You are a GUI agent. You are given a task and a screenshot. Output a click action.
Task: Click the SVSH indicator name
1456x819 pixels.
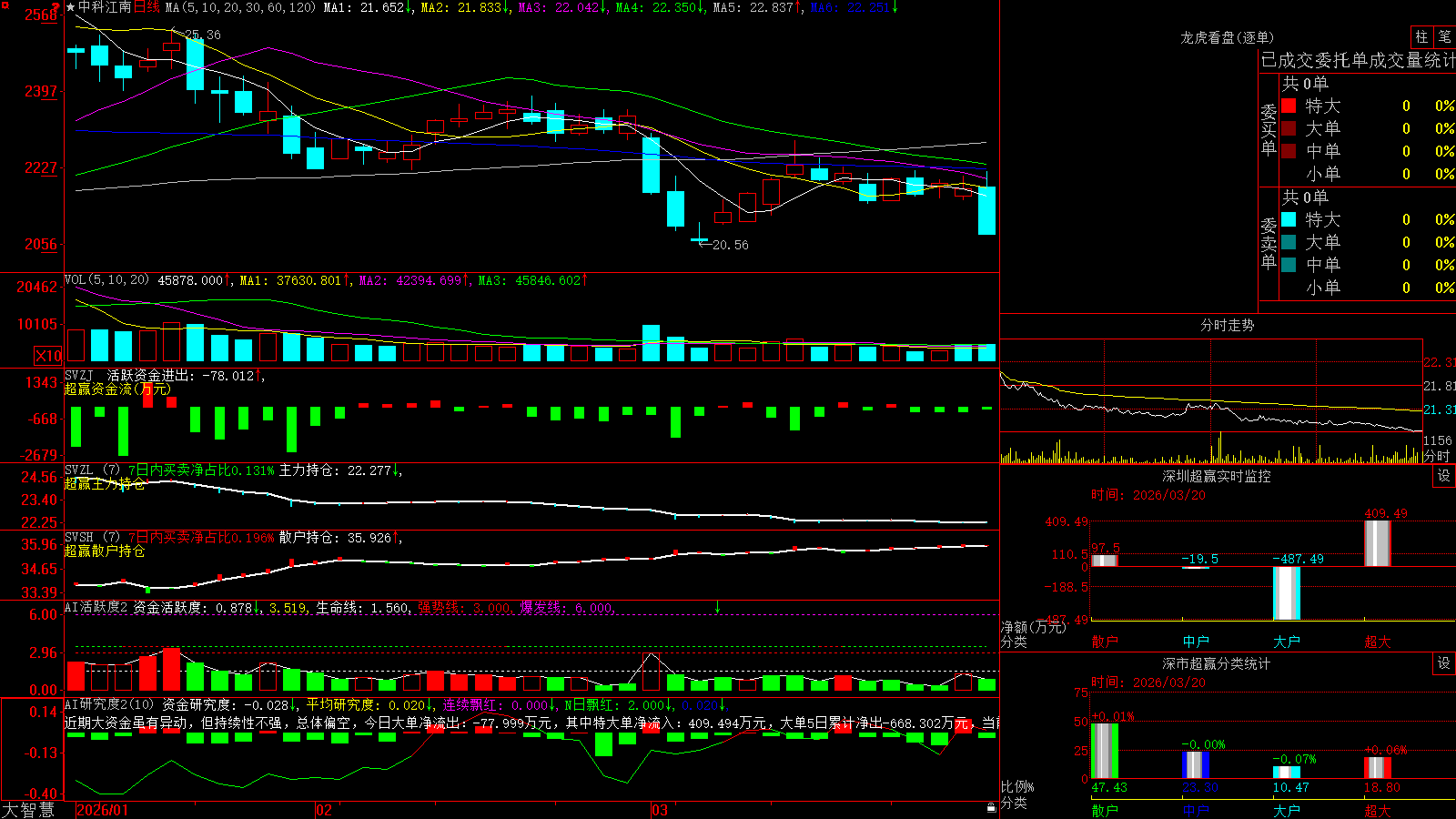pyautogui.click(x=79, y=537)
